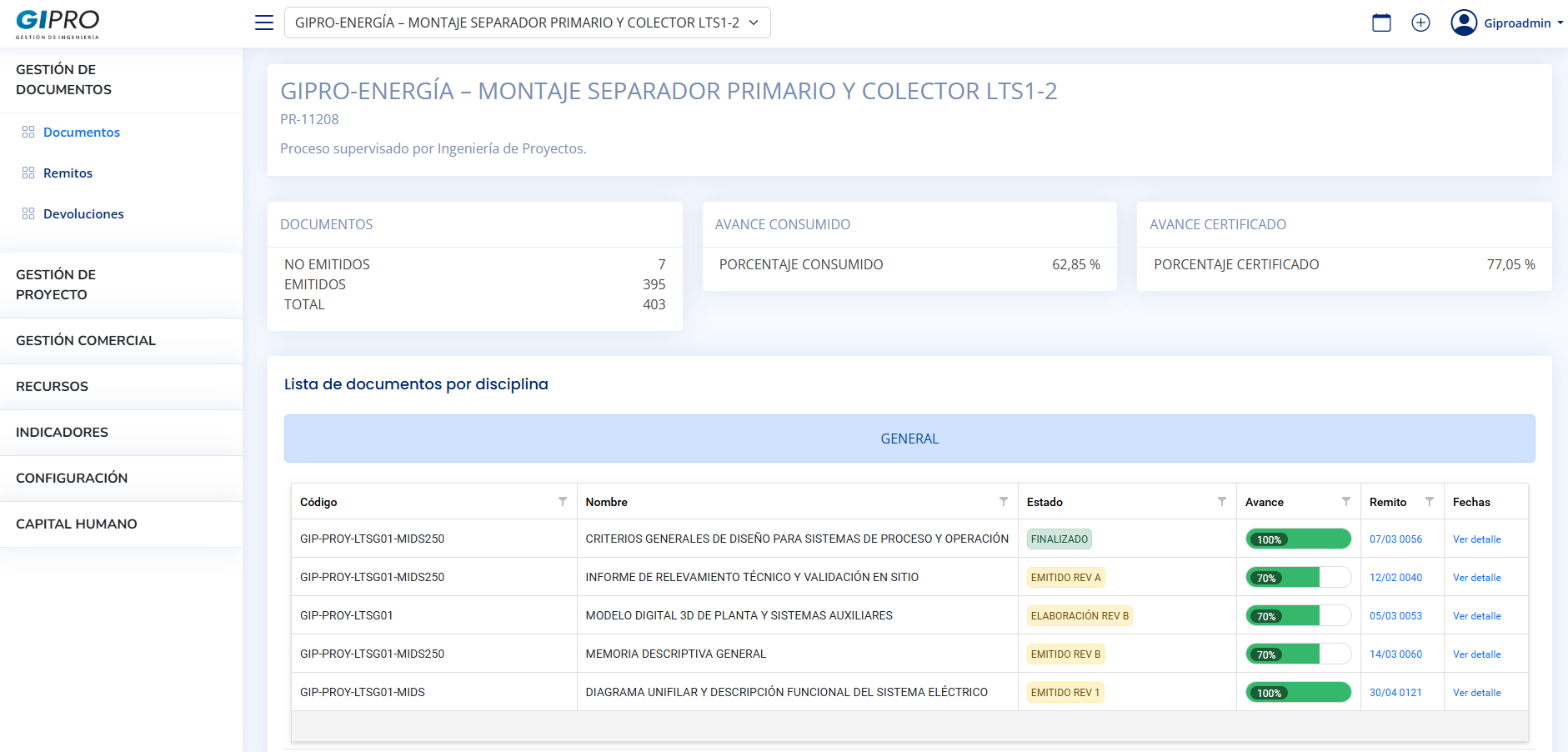Click Ver detalle for MODELO DIGITAL 3D row
Image resolution: width=1568 pixels, height=752 pixels.
click(x=1476, y=615)
